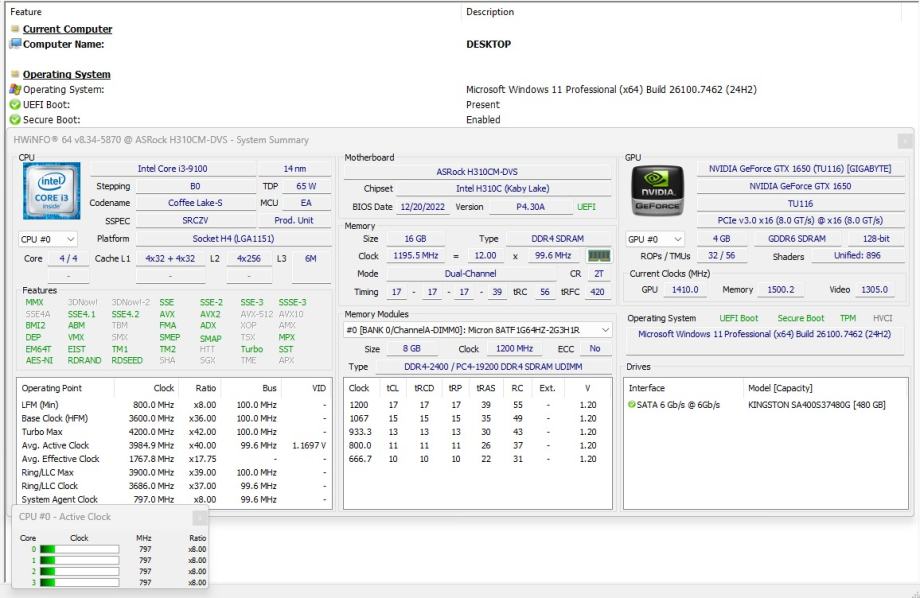Click the SATA drive green status icon
The image size is (920, 598).
pos(632,404)
